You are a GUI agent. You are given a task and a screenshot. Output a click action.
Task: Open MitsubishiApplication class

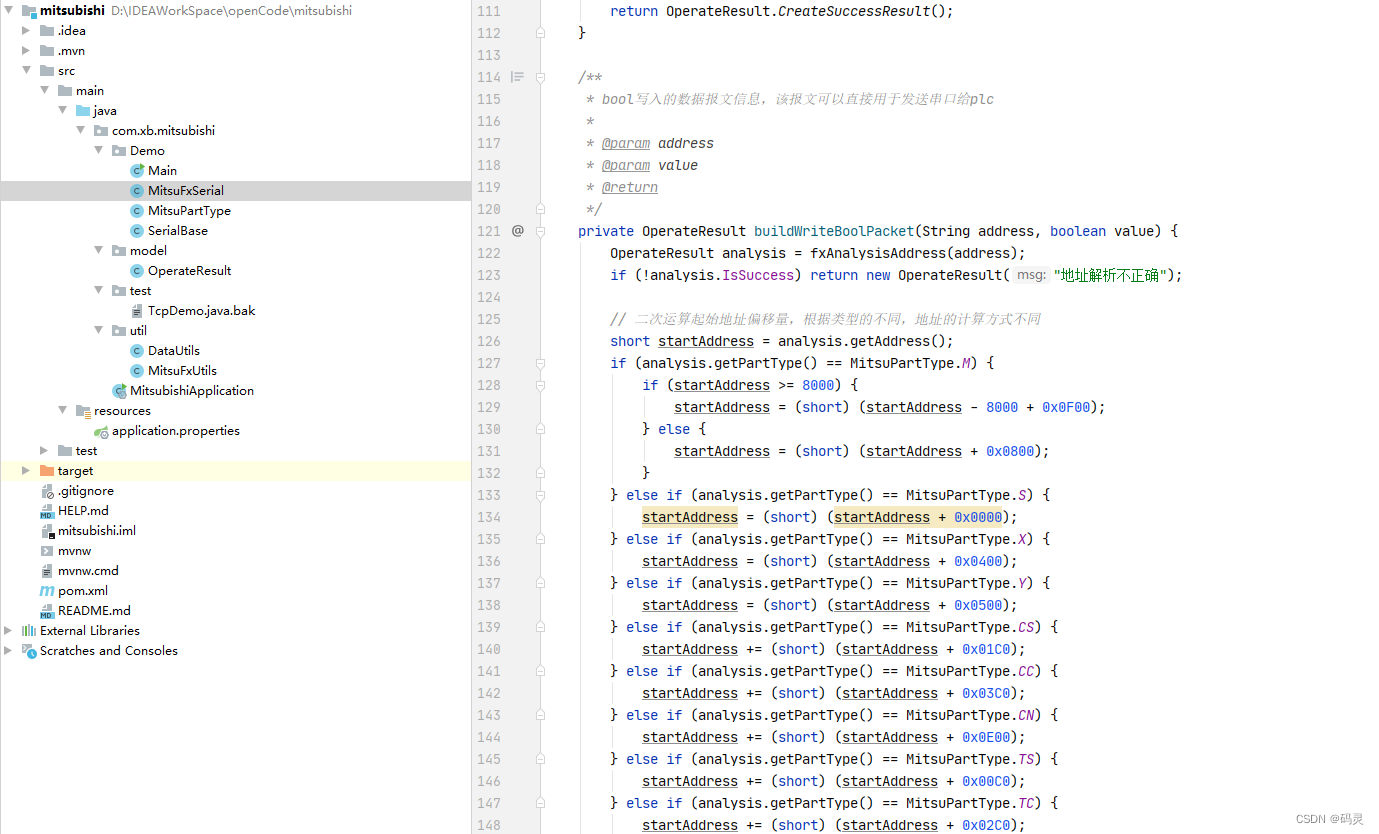pyautogui.click(x=192, y=391)
